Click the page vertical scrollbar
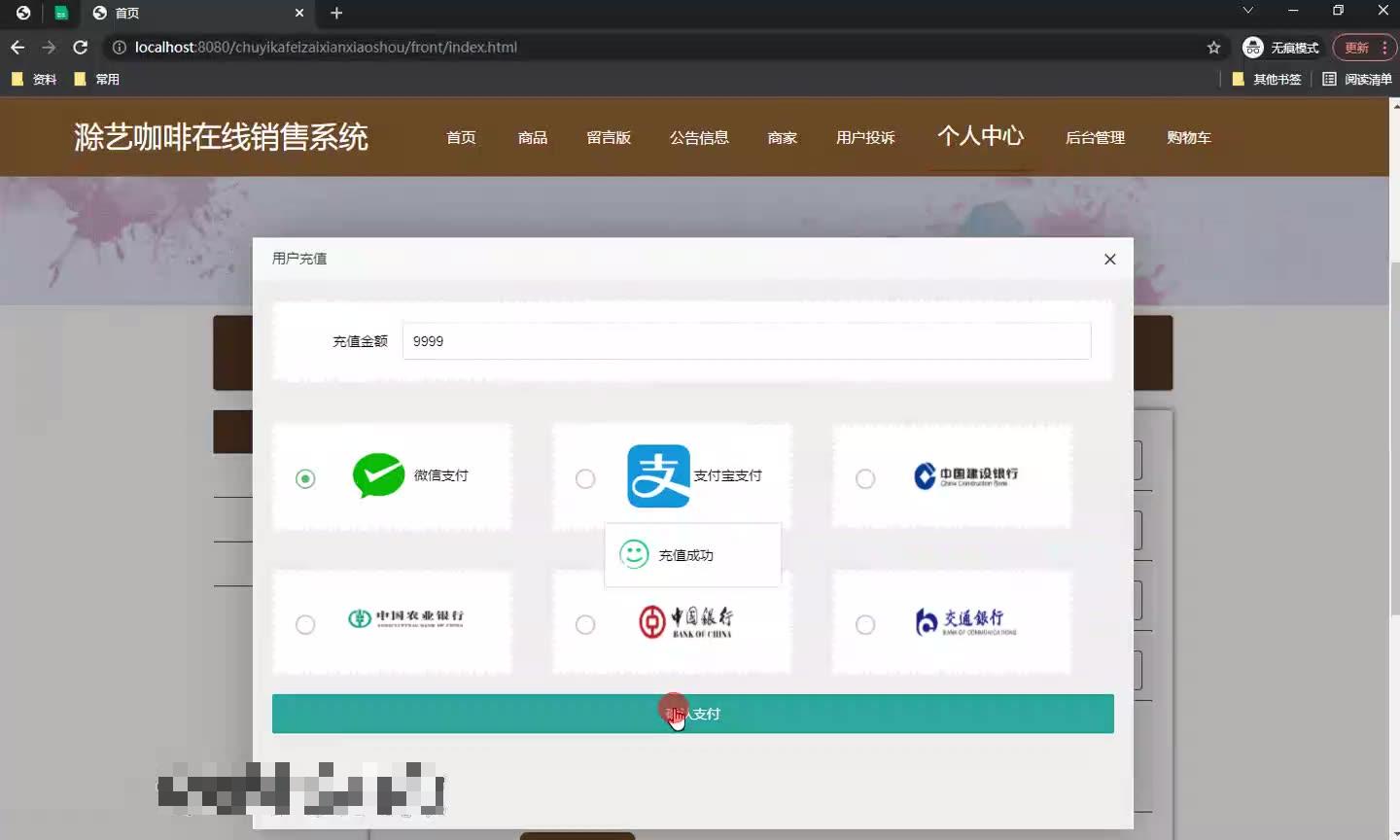 [x=1395, y=437]
